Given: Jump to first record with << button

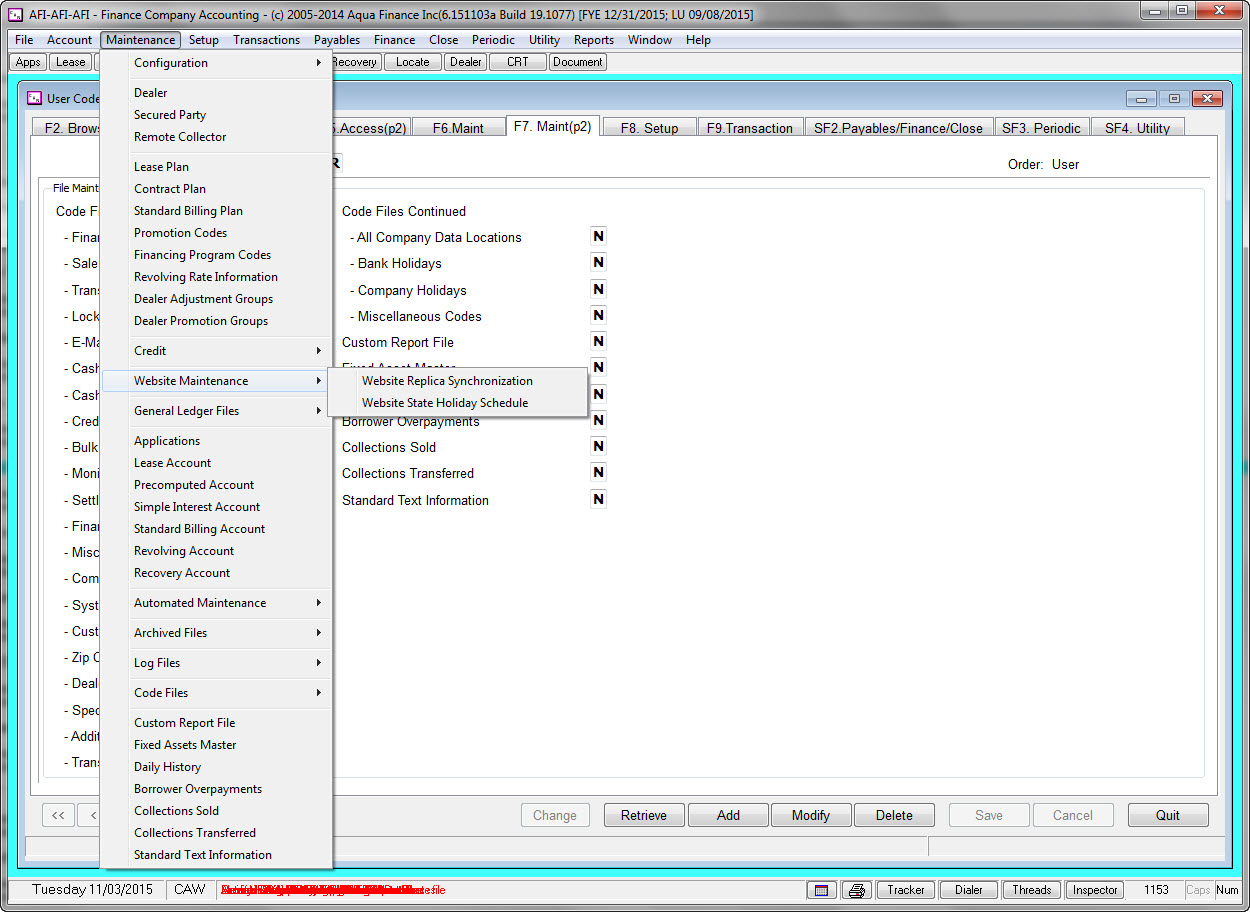Looking at the screenshot, I should (x=58, y=815).
